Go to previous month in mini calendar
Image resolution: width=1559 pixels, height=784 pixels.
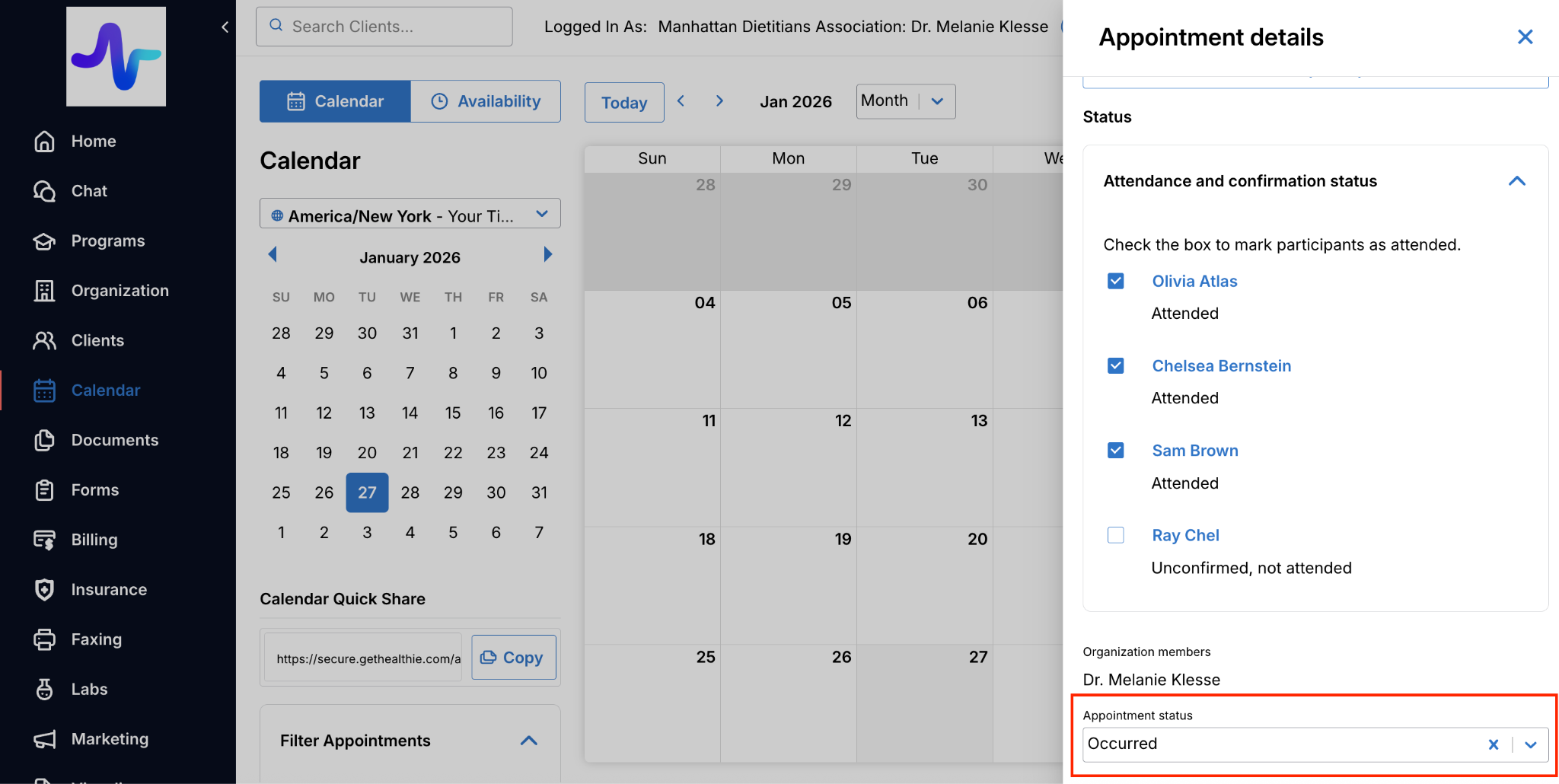[x=273, y=254]
